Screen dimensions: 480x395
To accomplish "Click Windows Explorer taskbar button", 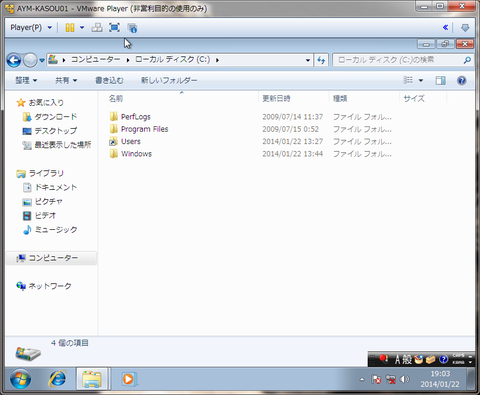I will click(x=92, y=379).
